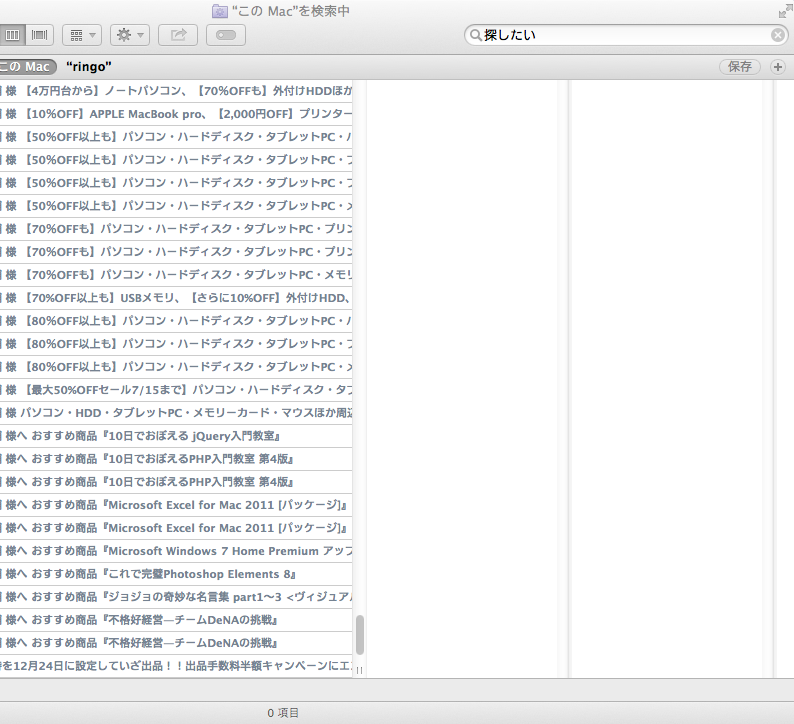Select the この Mac search scope
794x724 pixels.
coord(26,67)
